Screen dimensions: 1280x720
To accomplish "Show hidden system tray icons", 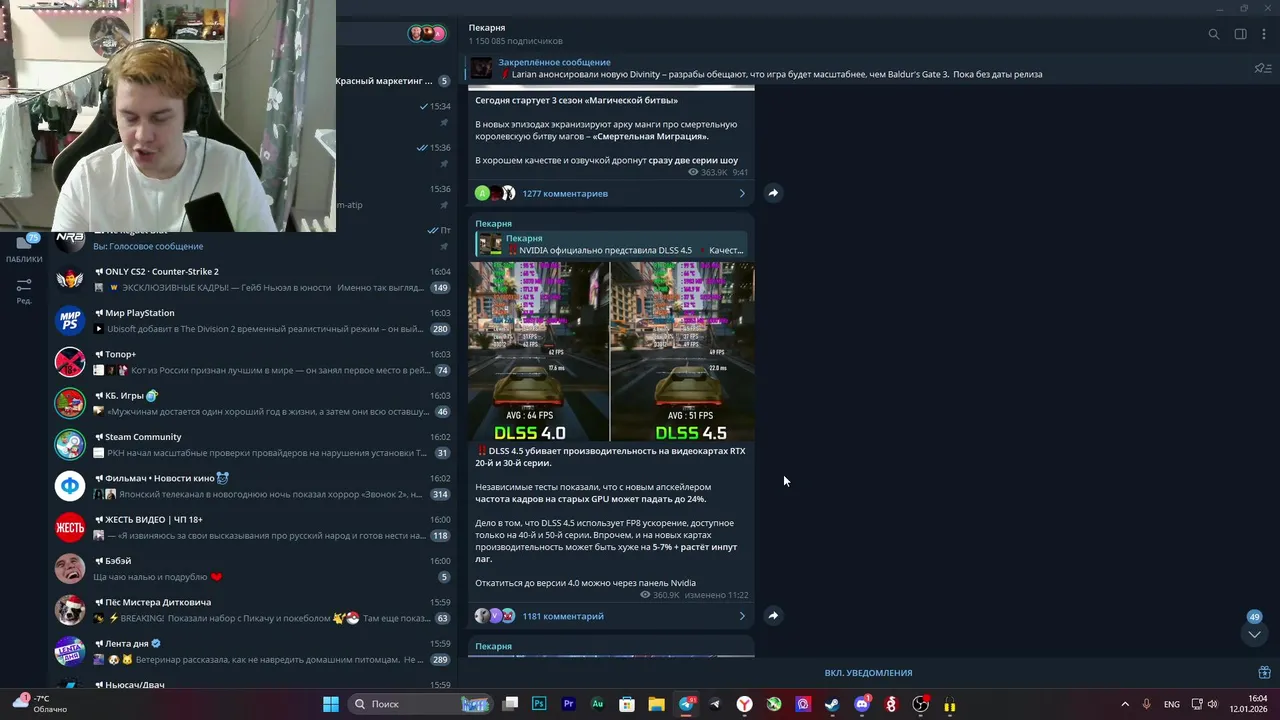I will (1125, 704).
